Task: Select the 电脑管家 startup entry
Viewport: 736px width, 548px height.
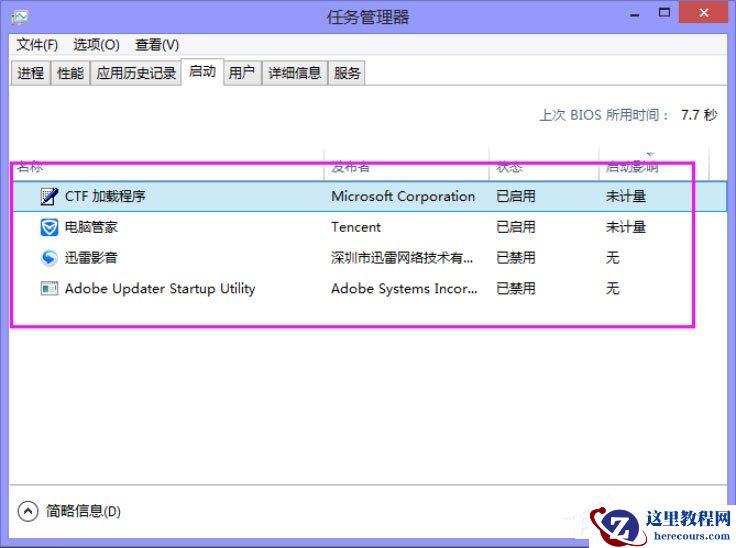Action: pos(91,227)
